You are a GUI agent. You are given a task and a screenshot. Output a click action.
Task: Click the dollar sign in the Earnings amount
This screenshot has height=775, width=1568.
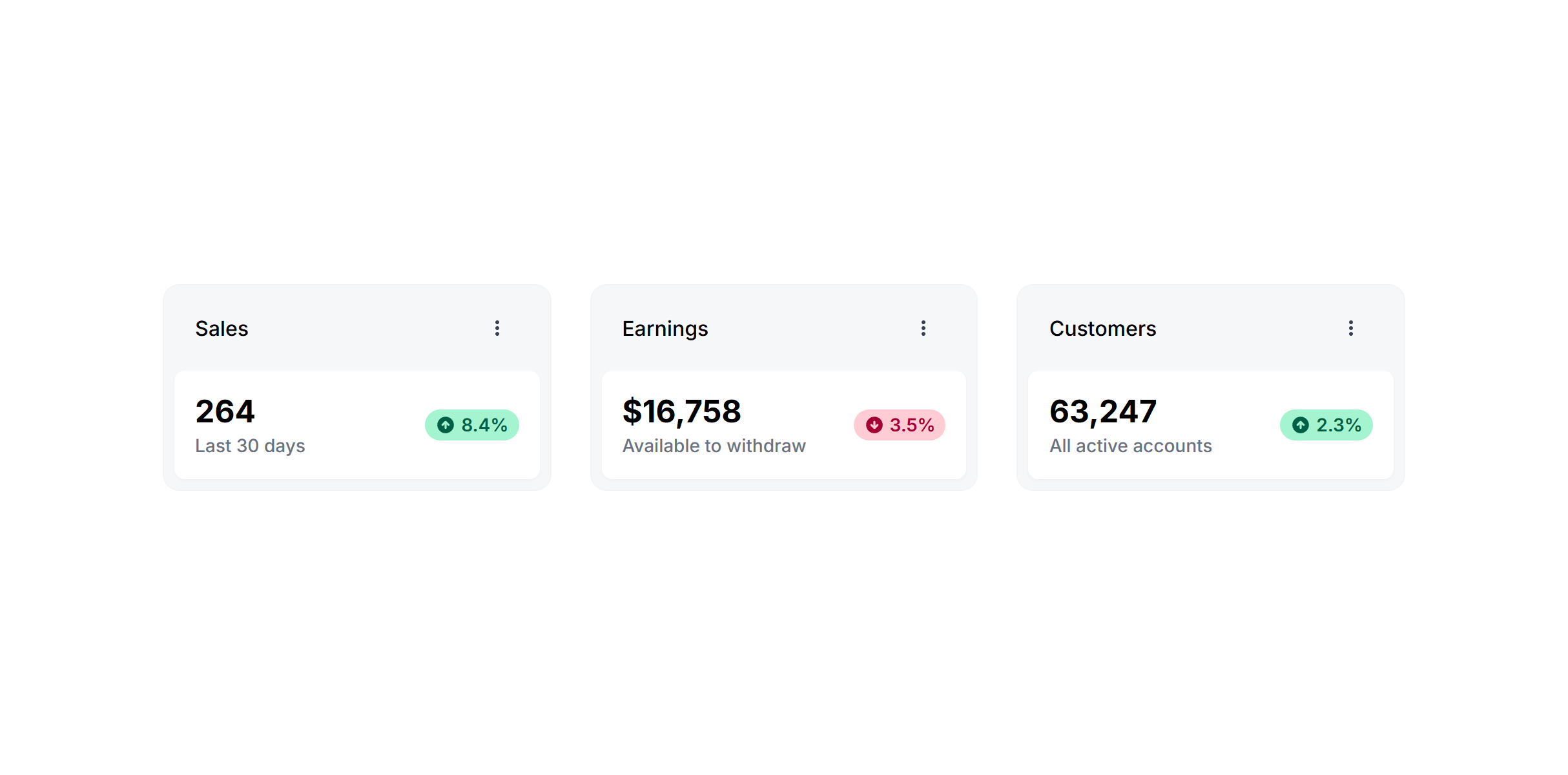(x=632, y=411)
